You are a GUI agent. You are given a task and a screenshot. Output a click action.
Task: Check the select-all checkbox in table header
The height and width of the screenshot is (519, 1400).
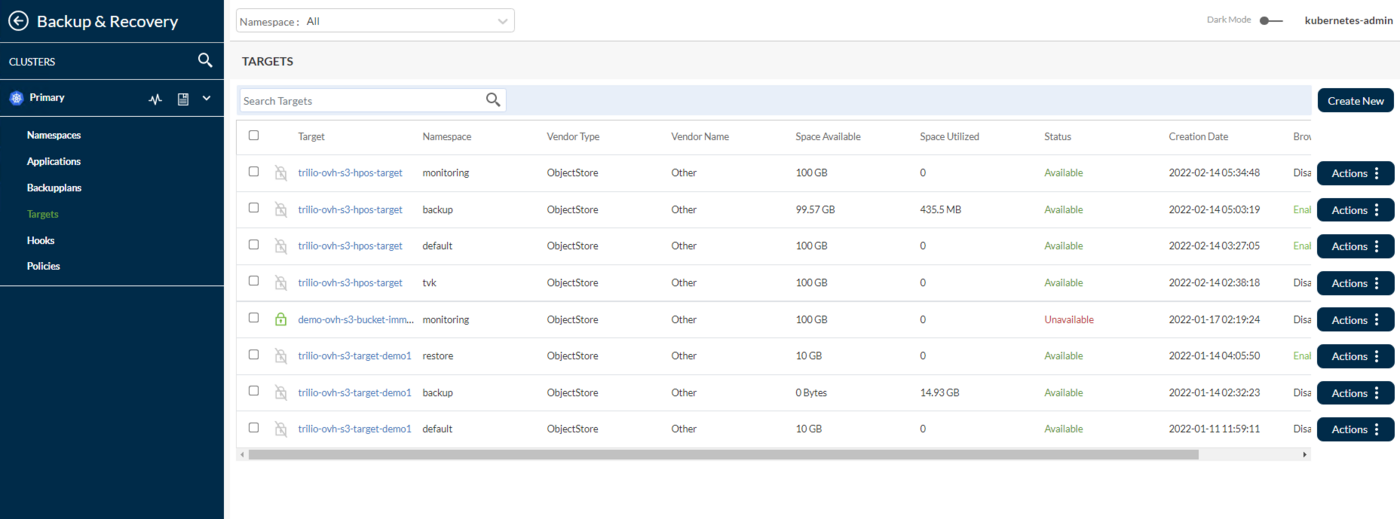[253, 136]
